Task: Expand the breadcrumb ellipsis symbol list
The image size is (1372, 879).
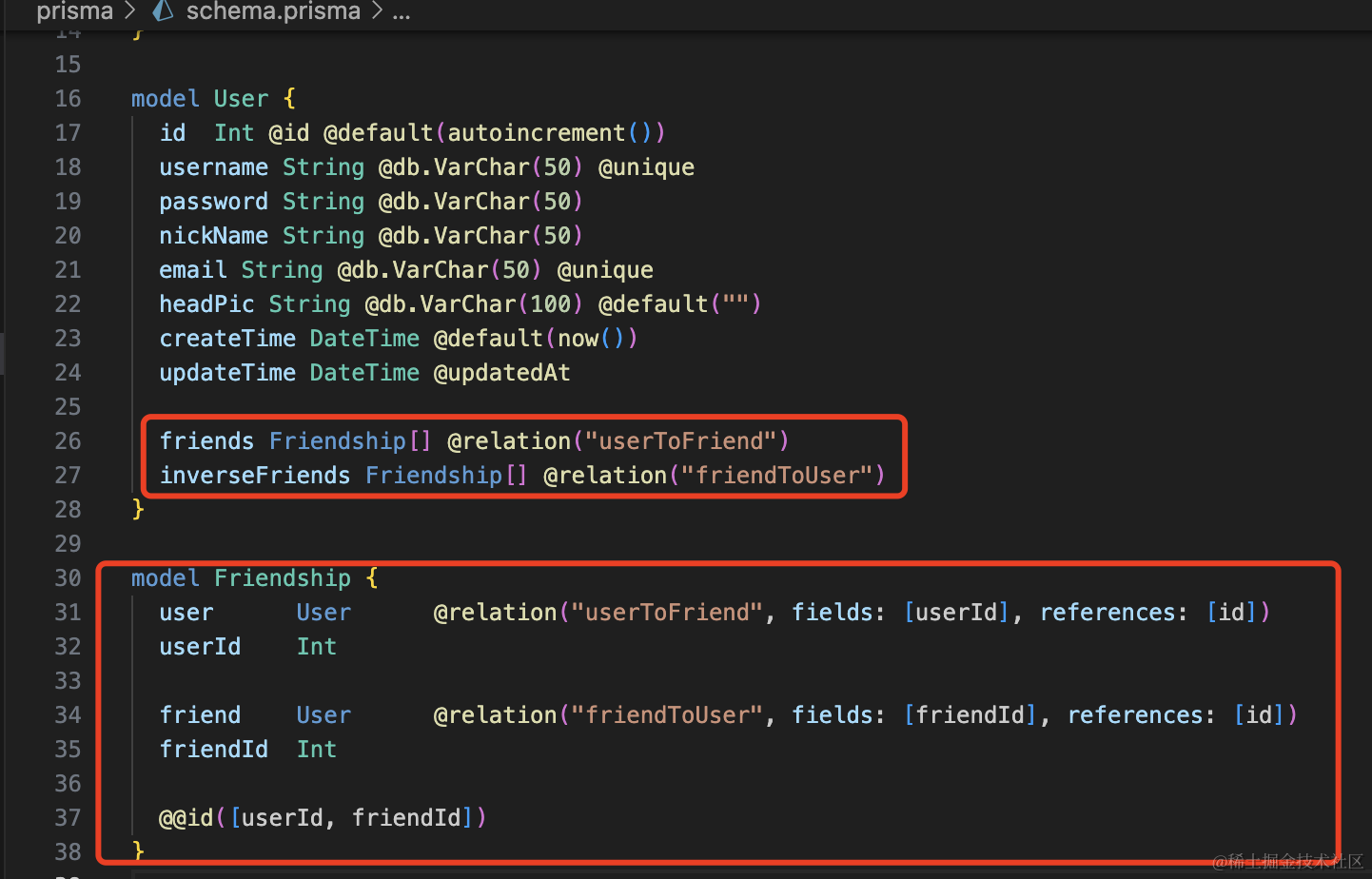Action: tap(402, 11)
